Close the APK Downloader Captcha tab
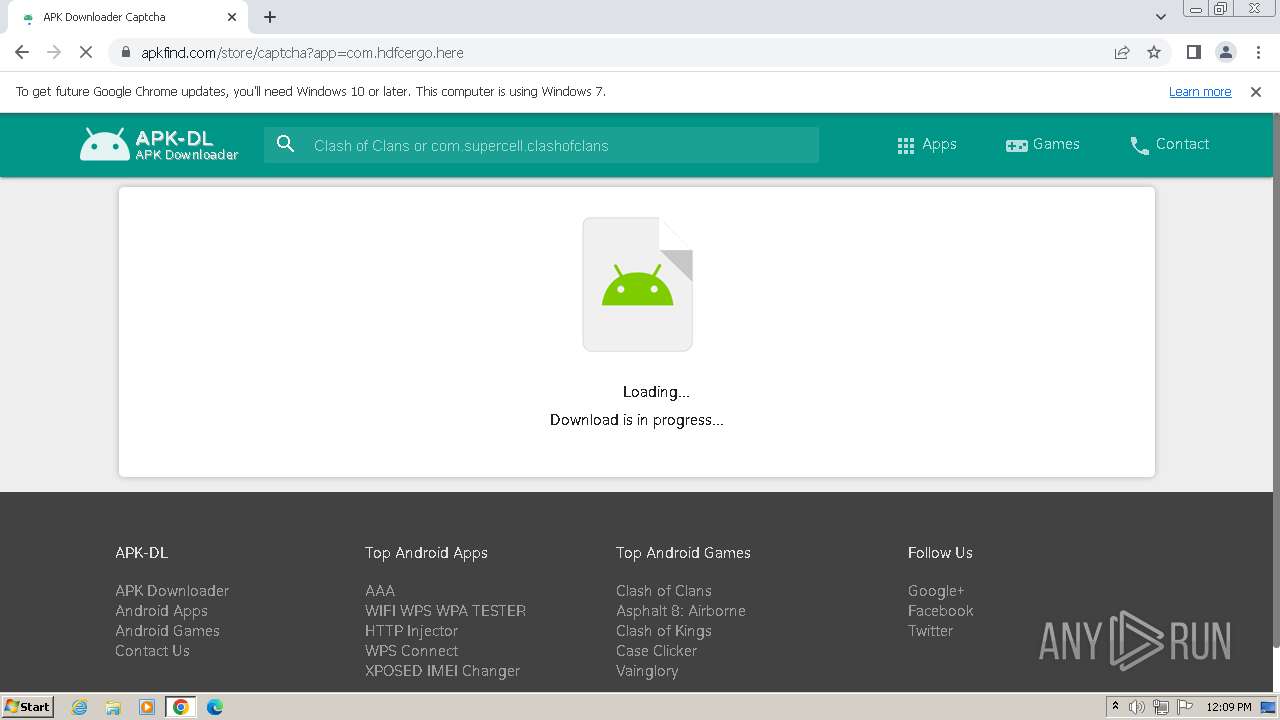Viewport: 1280px width, 720px height. [x=232, y=17]
